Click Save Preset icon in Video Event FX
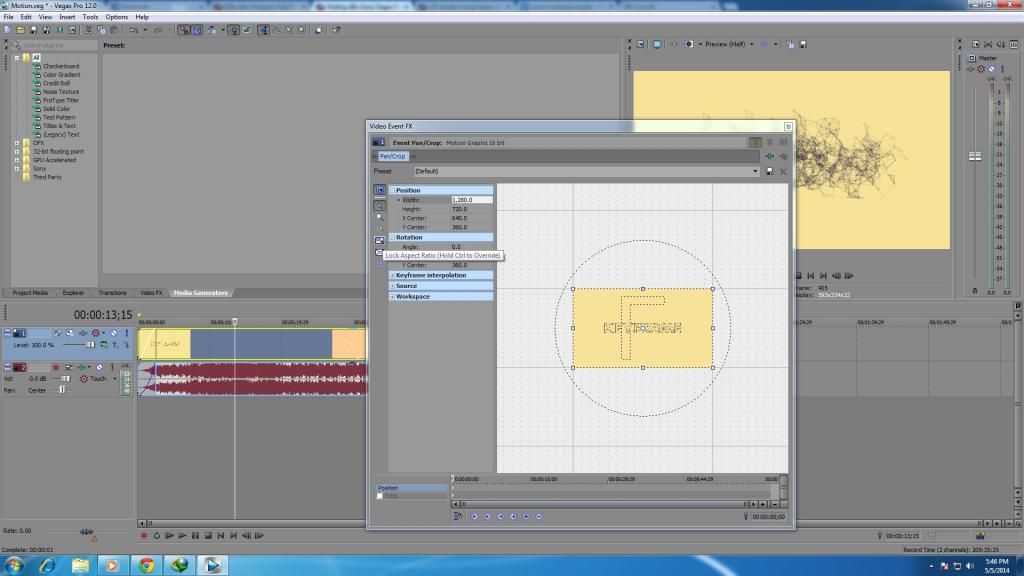This screenshot has height=576, width=1024. (770, 171)
